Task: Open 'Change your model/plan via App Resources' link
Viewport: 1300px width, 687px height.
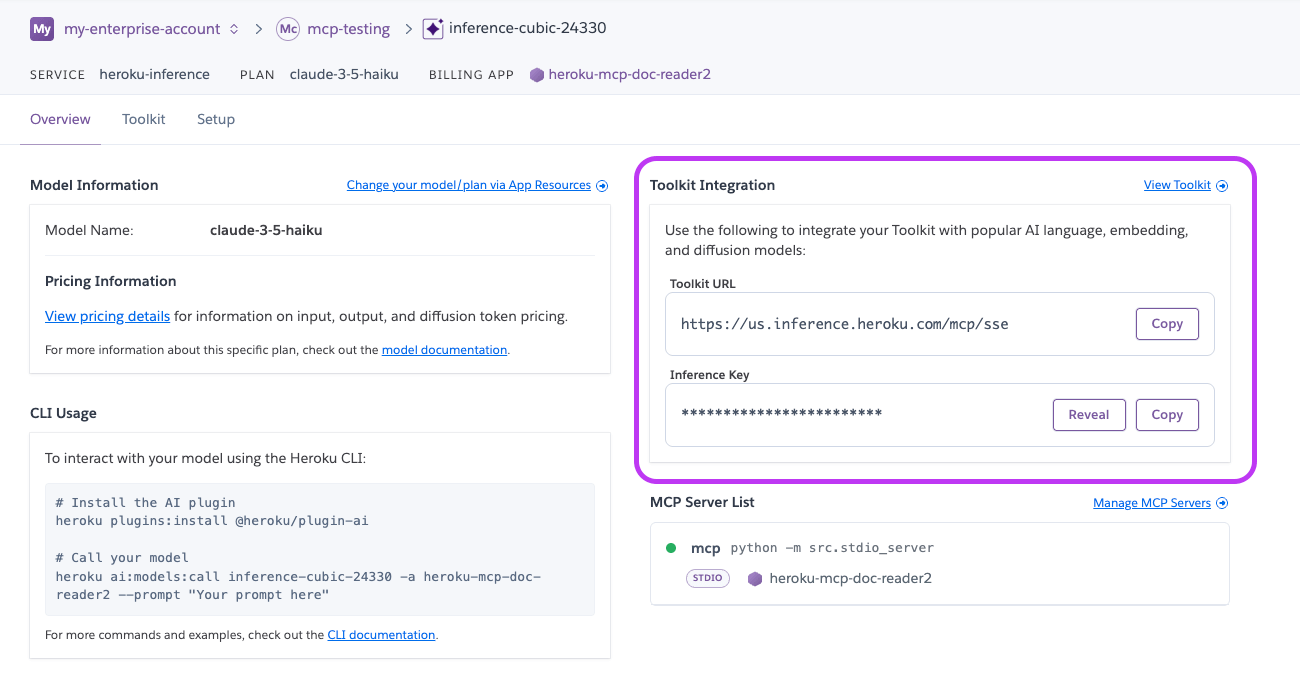Action: point(469,185)
